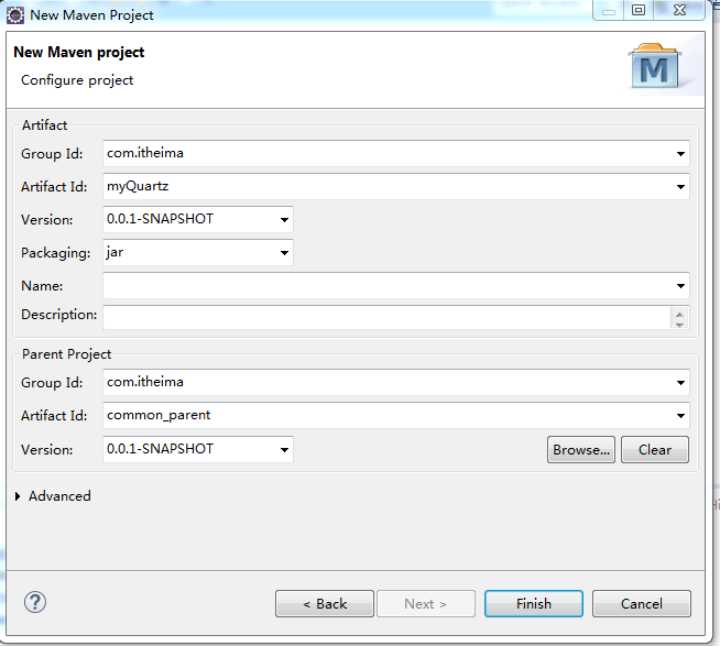Viewport: 720px width, 647px height.
Task: Click the 'Parent Project' group label
Action: pos(67,354)
